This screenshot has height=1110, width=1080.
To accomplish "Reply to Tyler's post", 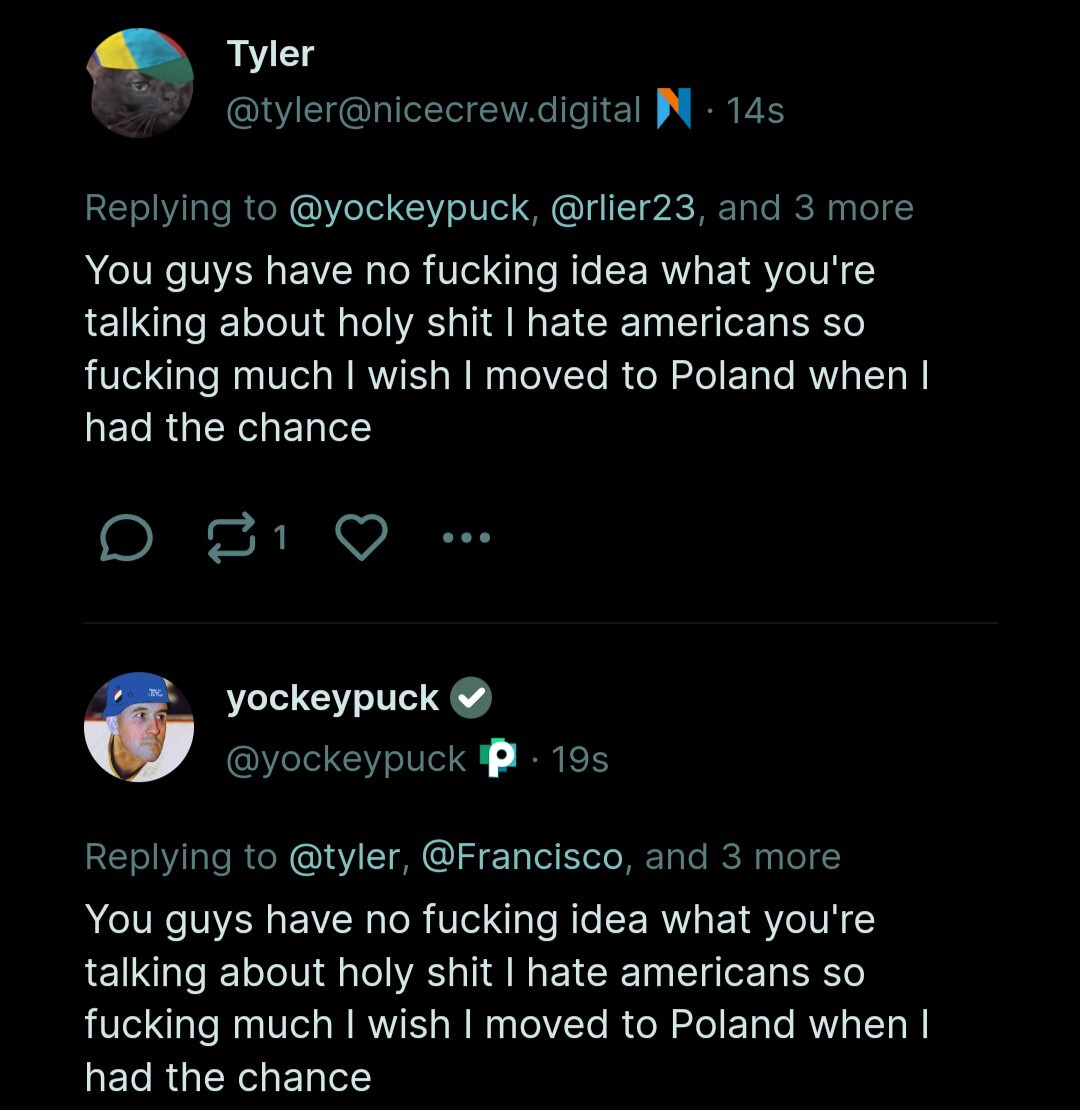I will 126,540.
